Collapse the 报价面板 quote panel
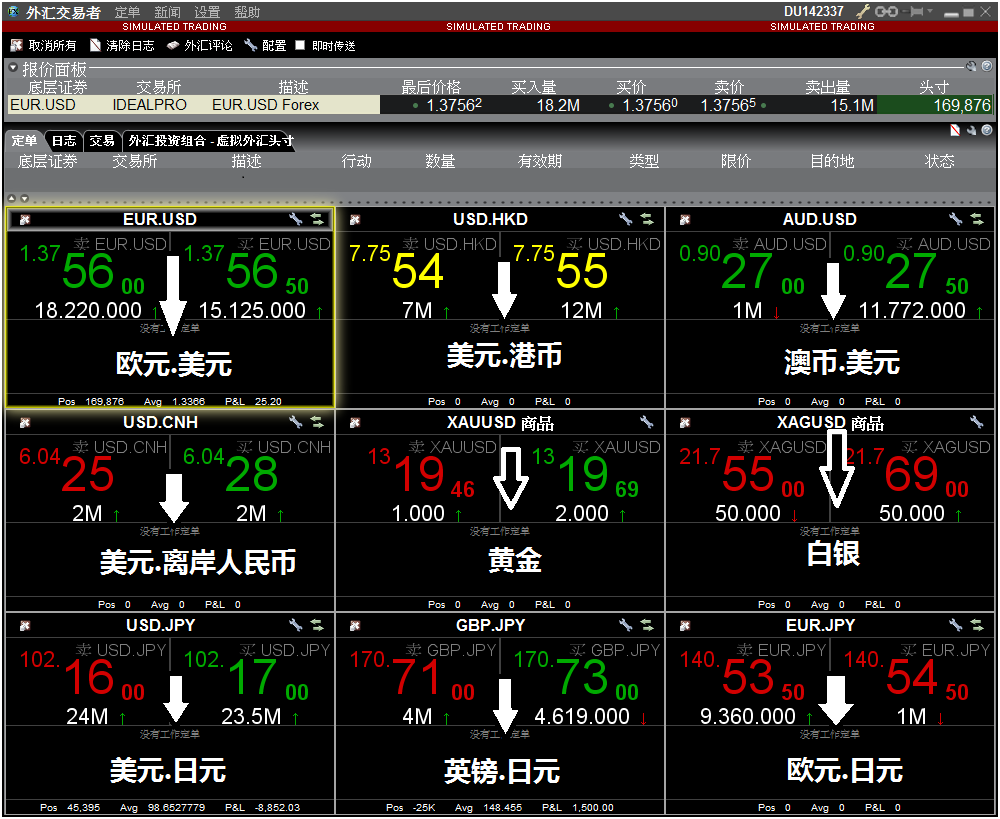1000x819 pixels. tap(12, 69)
